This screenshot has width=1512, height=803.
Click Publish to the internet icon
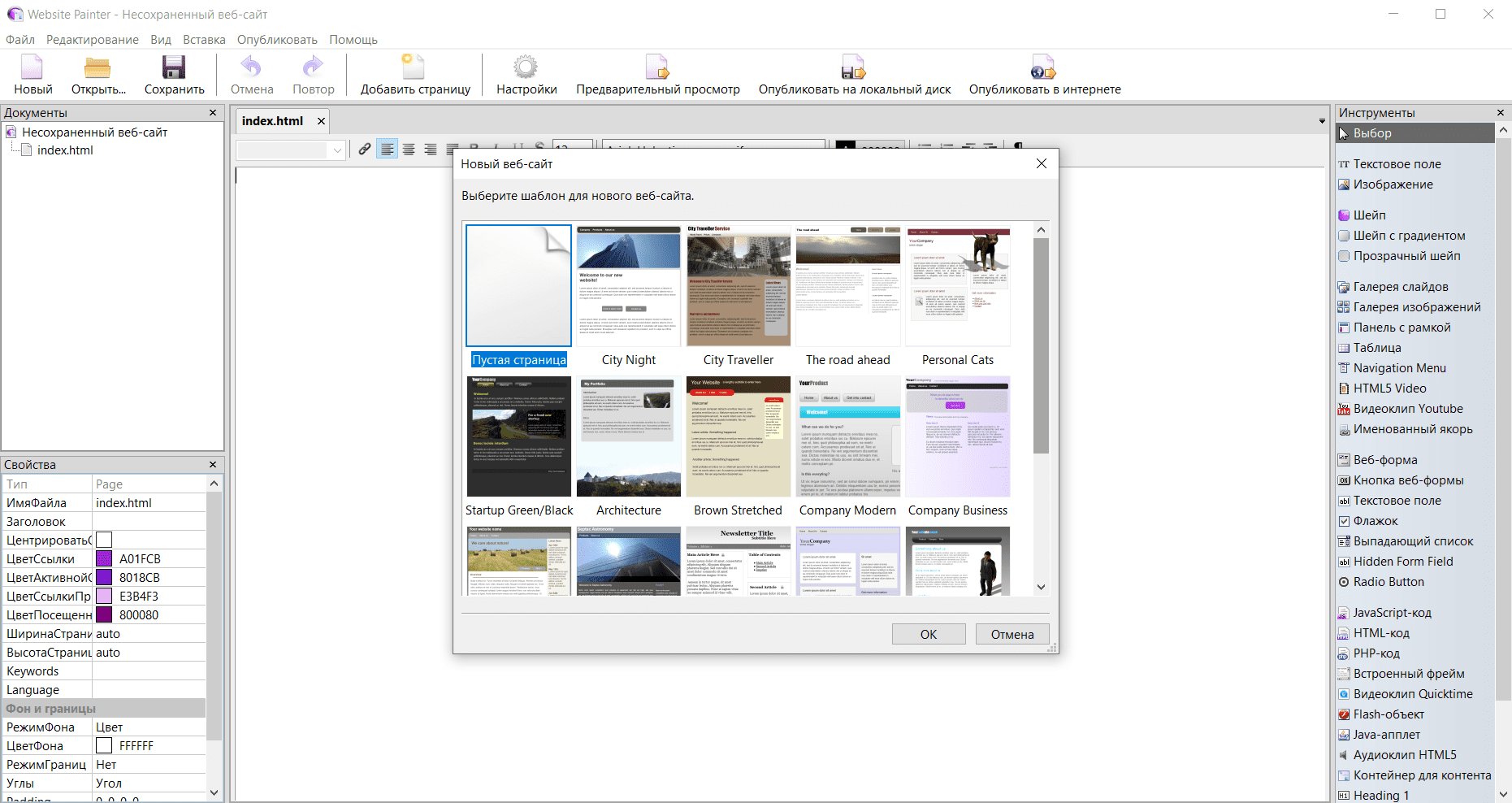[x=1043, y=68]
